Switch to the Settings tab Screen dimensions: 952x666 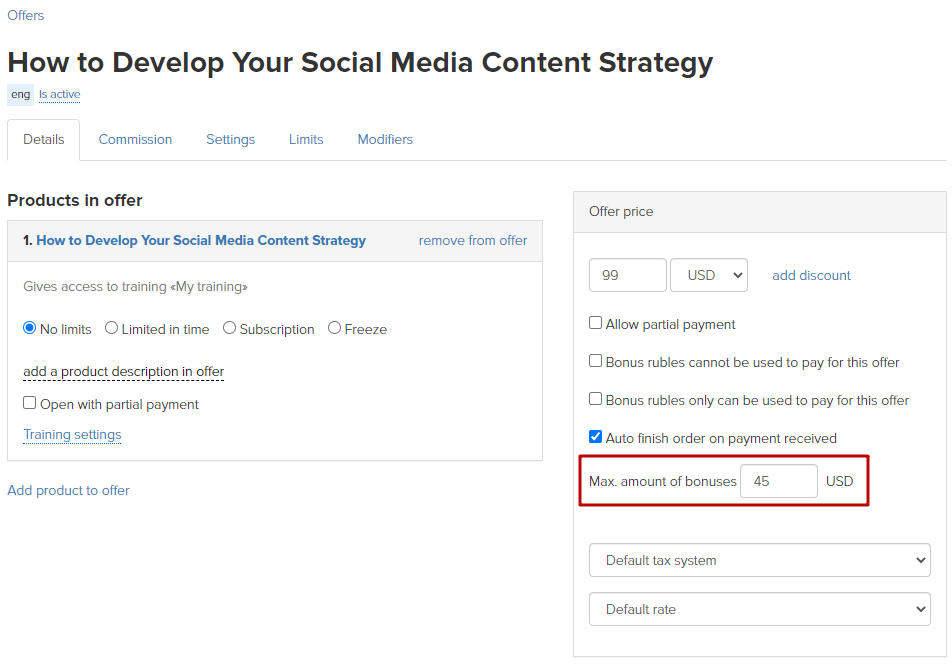tap(230, 140)
